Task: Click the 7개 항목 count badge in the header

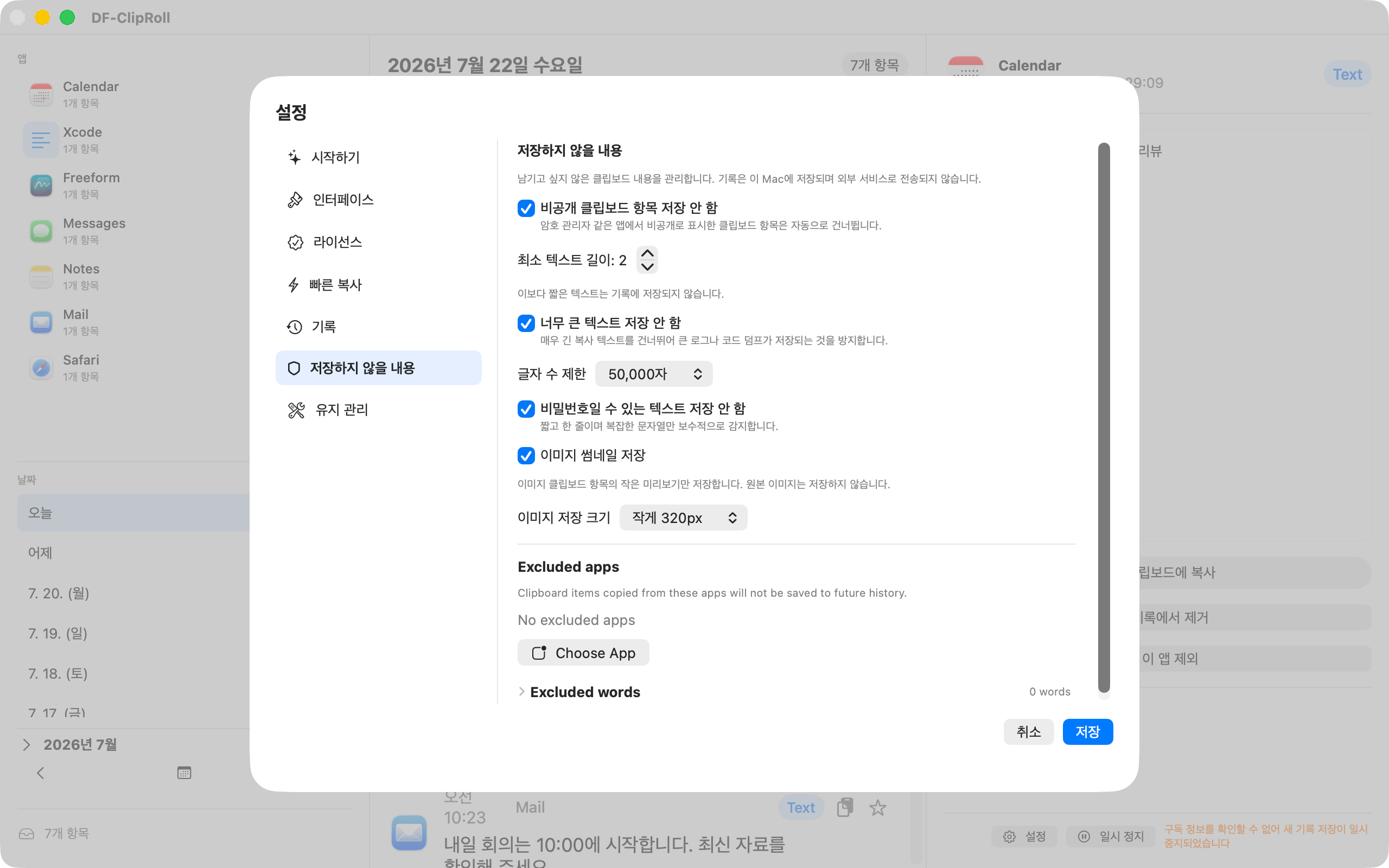Action: click(874, 66)
